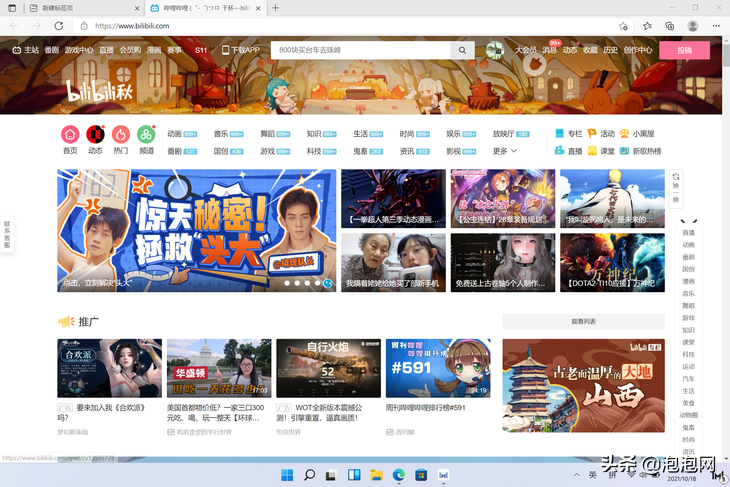Open the 频道 channels green icon
Image resolution: width=730 pixels, height=487 pixels.
coord(146,135)
